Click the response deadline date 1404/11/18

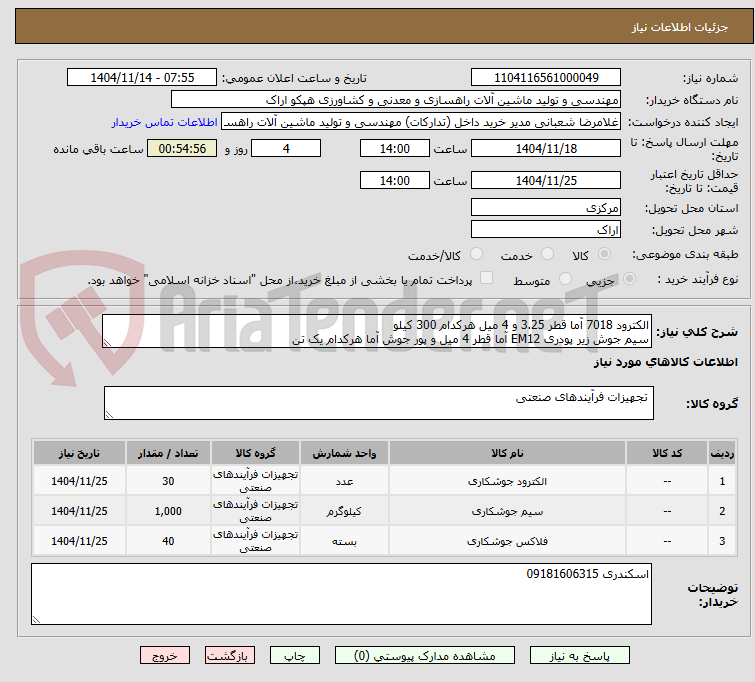coord(546,148)
